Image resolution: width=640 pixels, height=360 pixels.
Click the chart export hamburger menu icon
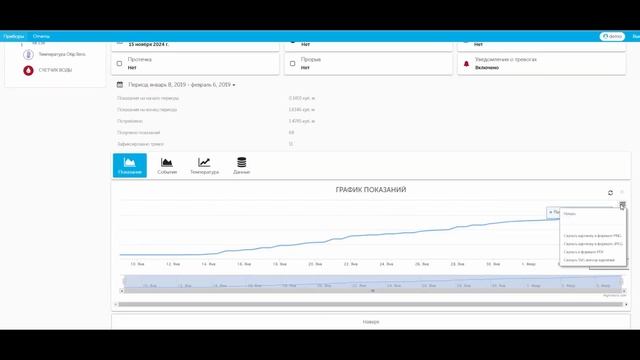622,204
